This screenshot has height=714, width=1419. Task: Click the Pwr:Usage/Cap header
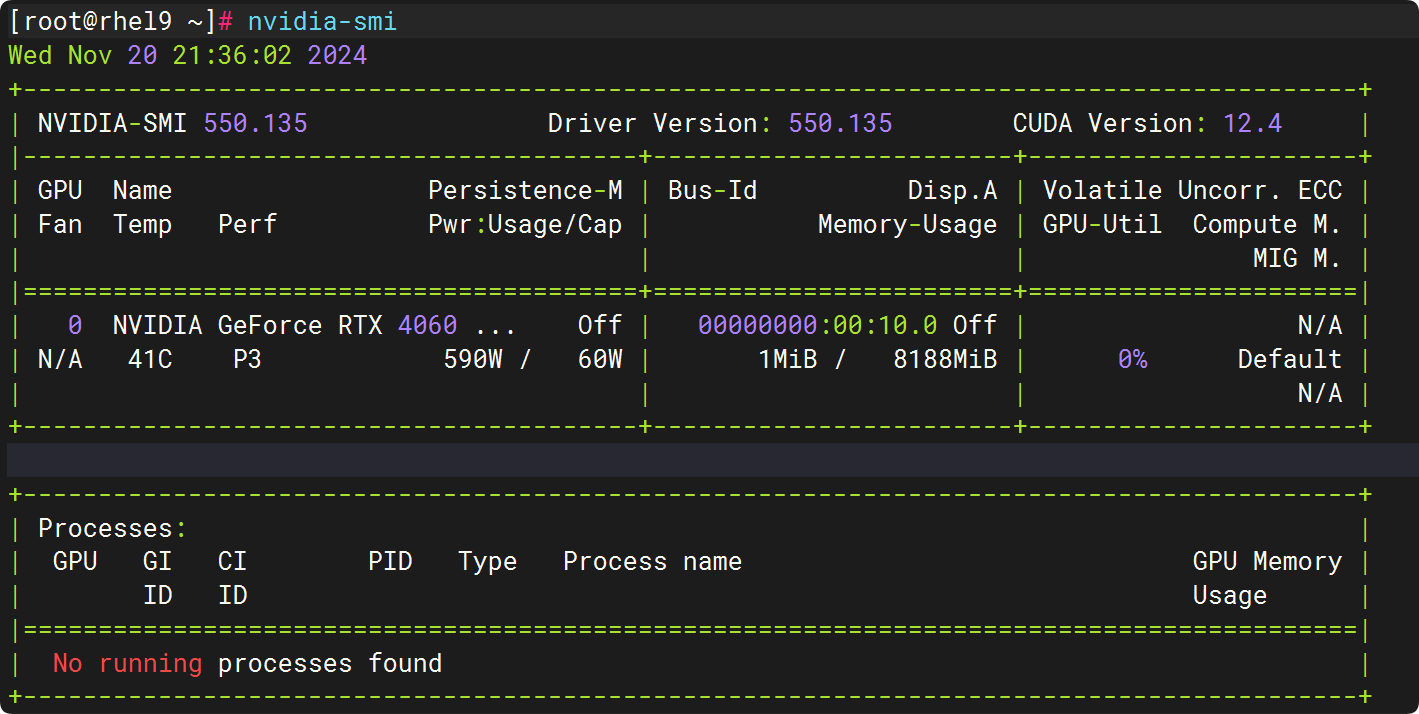click(525, 224)
